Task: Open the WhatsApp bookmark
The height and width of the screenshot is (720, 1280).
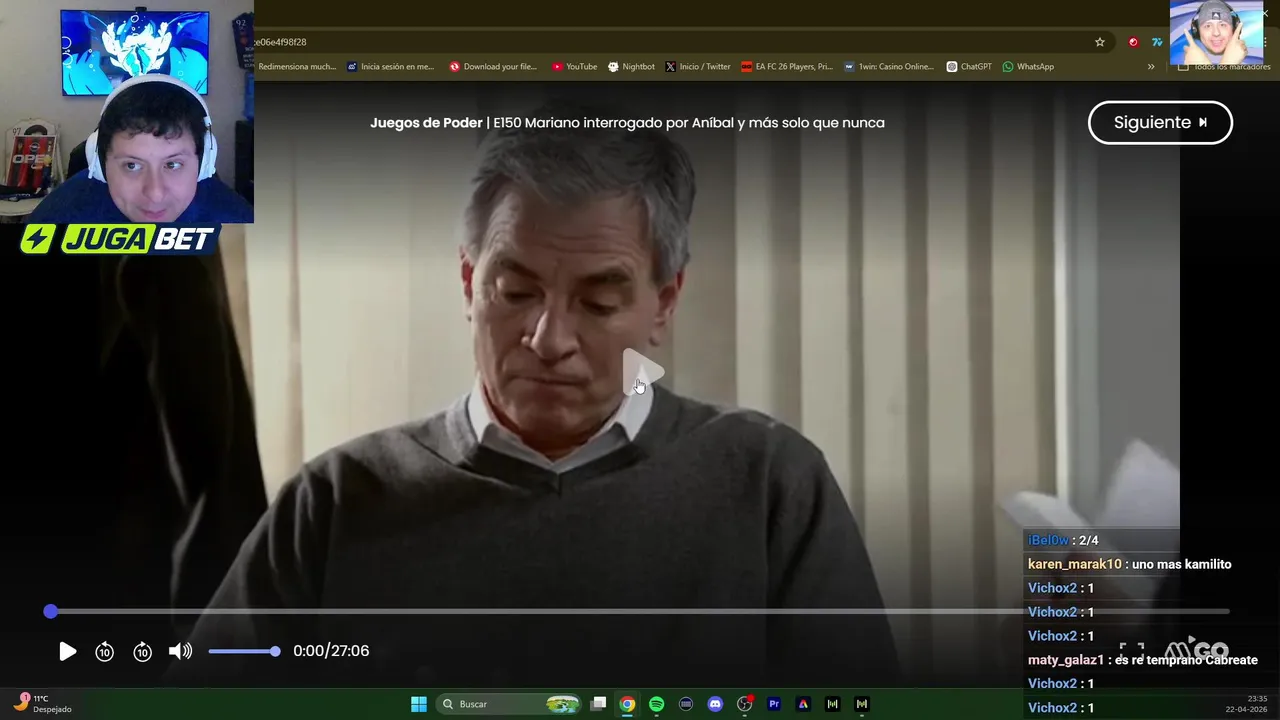Action: [1028, 67]
